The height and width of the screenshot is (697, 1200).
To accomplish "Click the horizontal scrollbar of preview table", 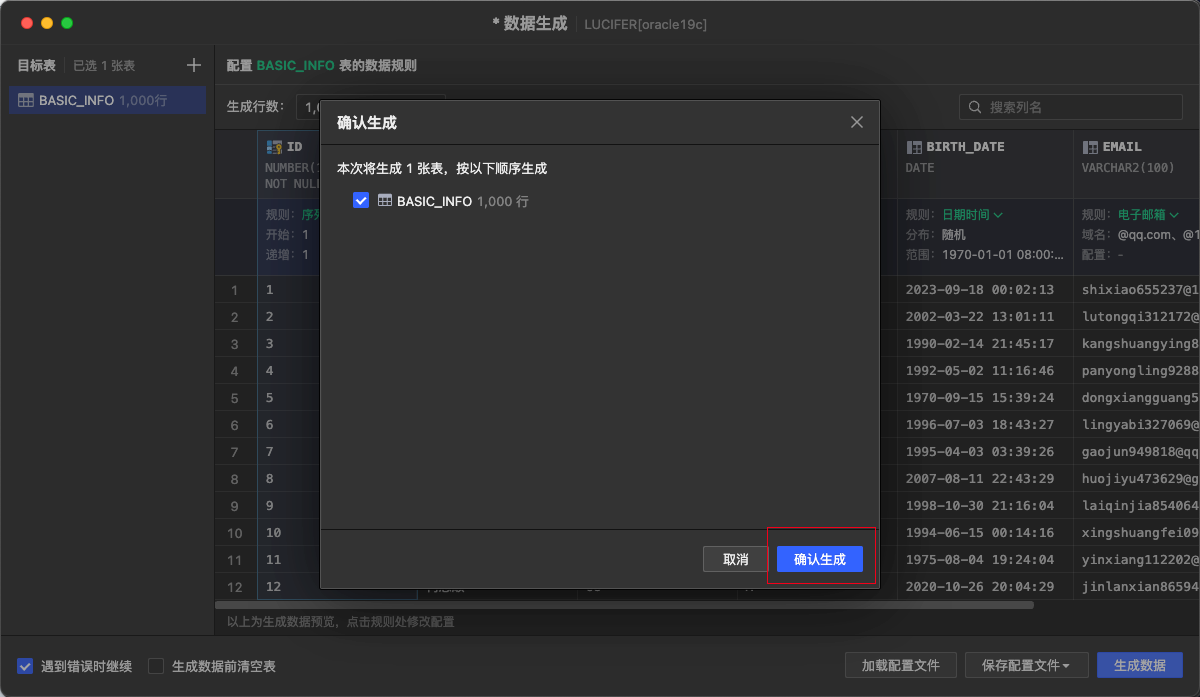I will (624, 605).
